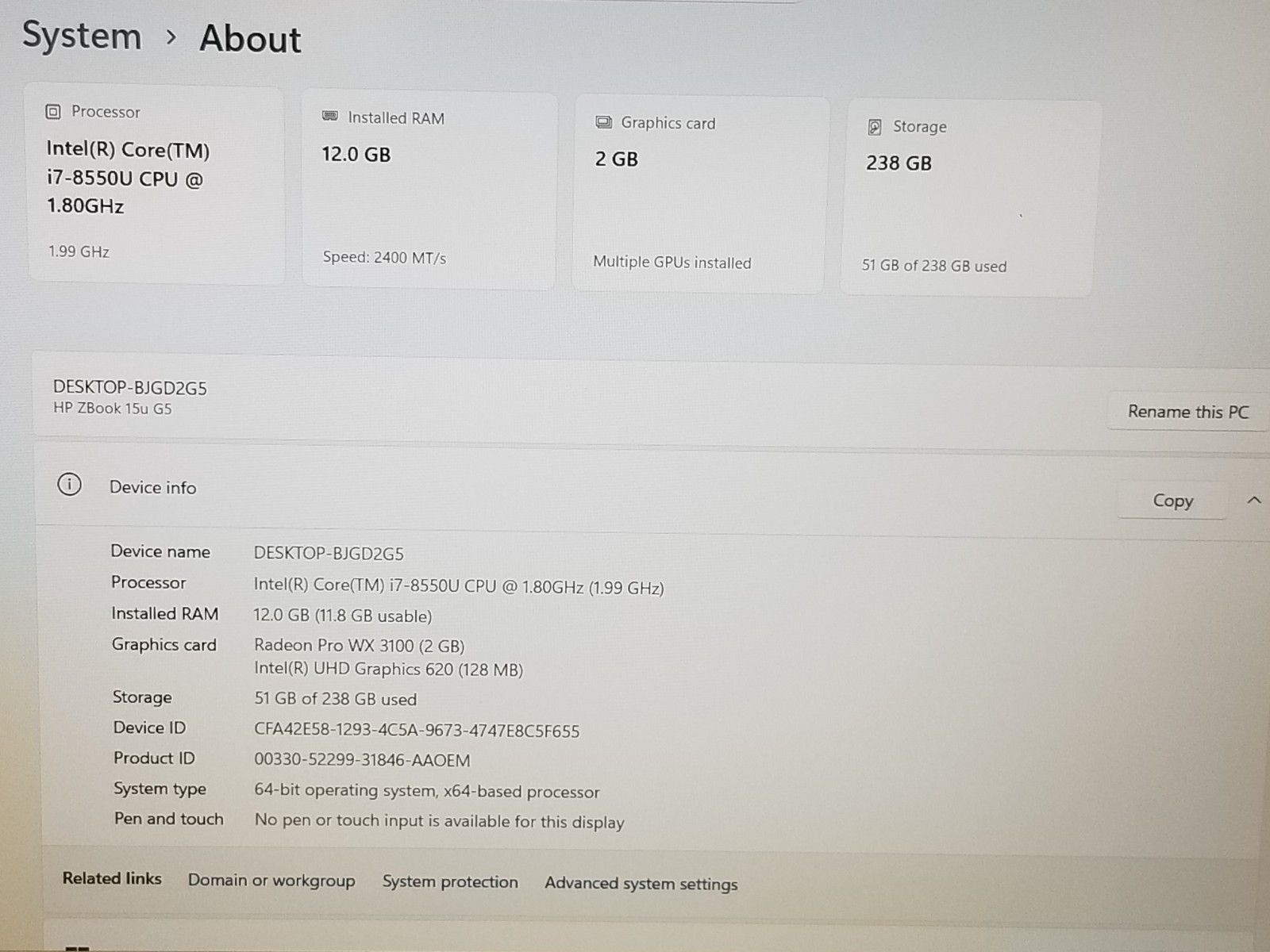Click the 1.99 GHz text in Processor card
Viewport: 1270px width, 952px height.
pos(79,251)
